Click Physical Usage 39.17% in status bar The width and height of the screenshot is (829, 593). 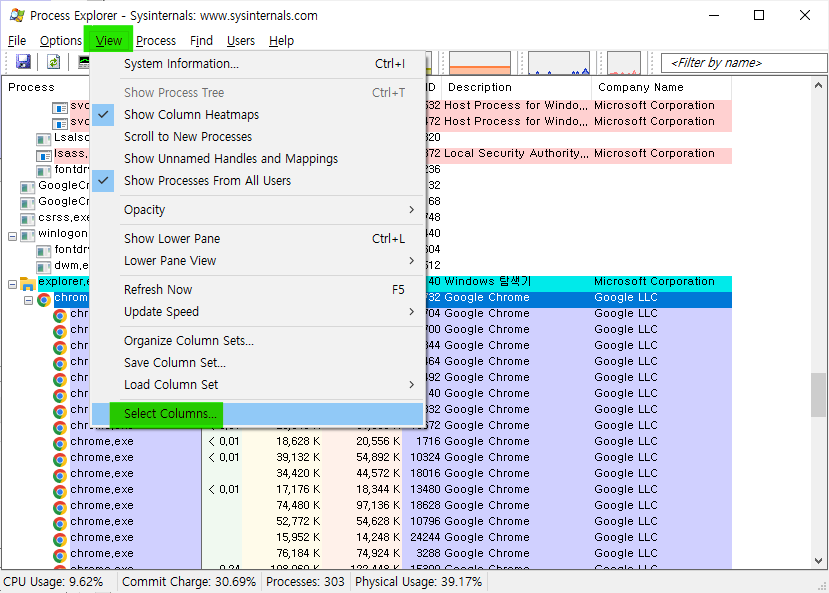(418, 582)
